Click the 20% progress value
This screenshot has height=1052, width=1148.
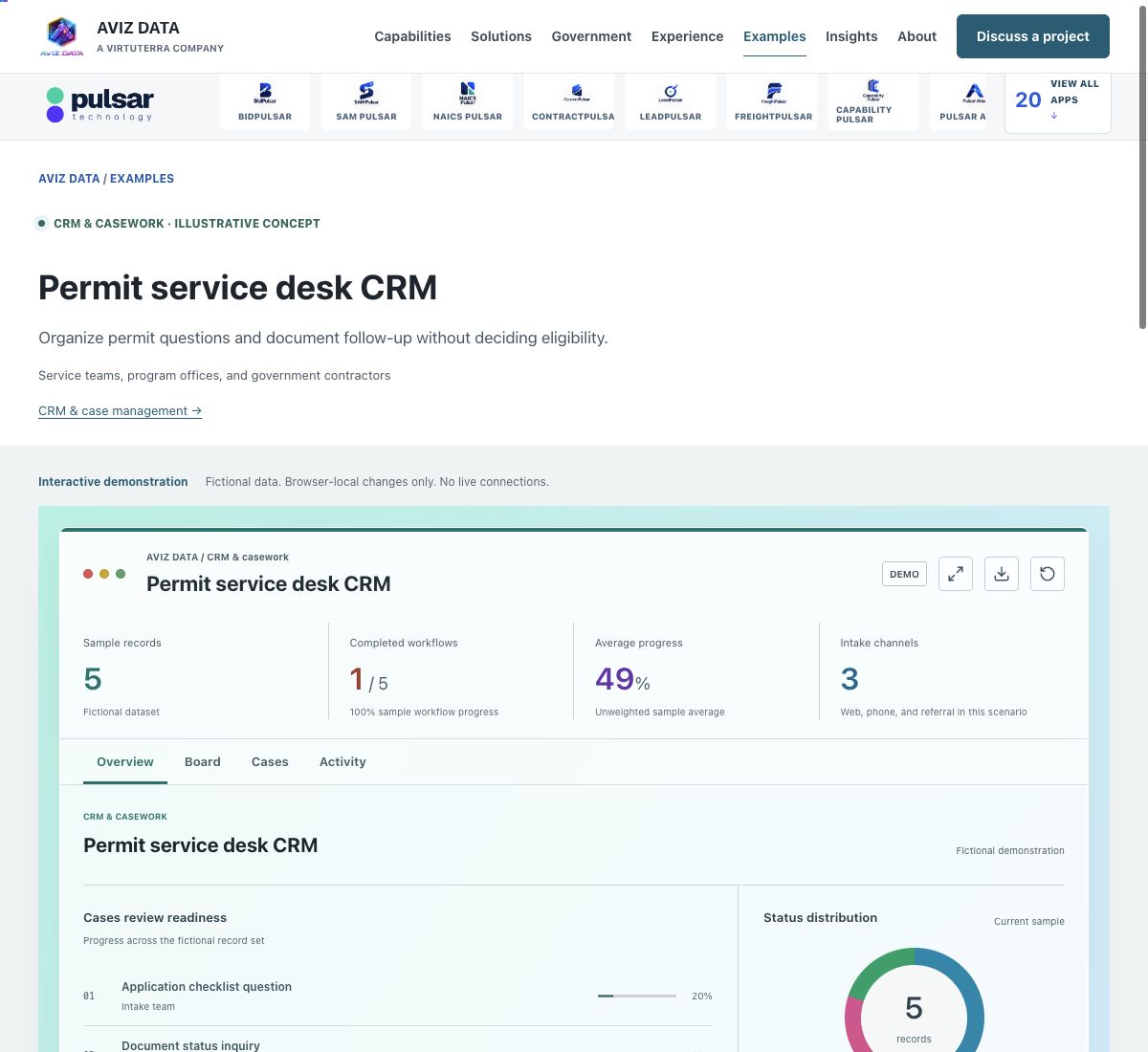[x=702, y=996]
